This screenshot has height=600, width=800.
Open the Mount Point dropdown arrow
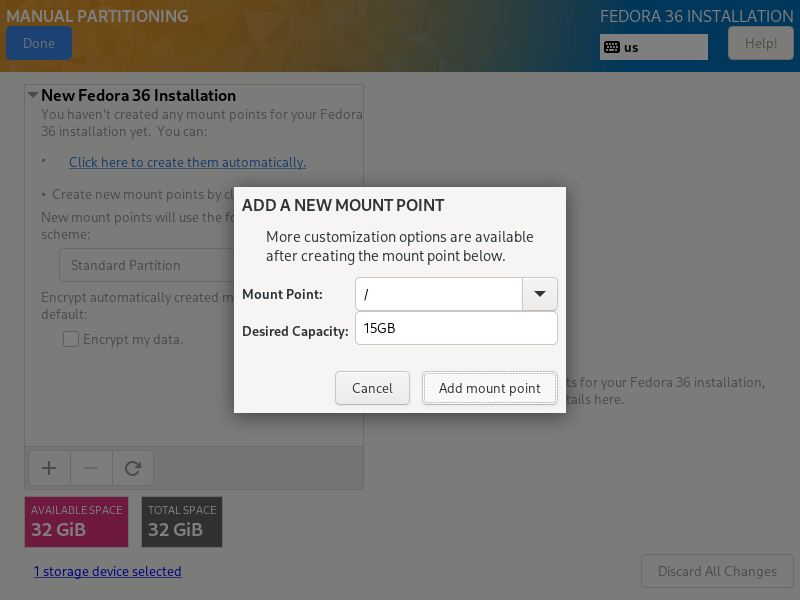540,294
